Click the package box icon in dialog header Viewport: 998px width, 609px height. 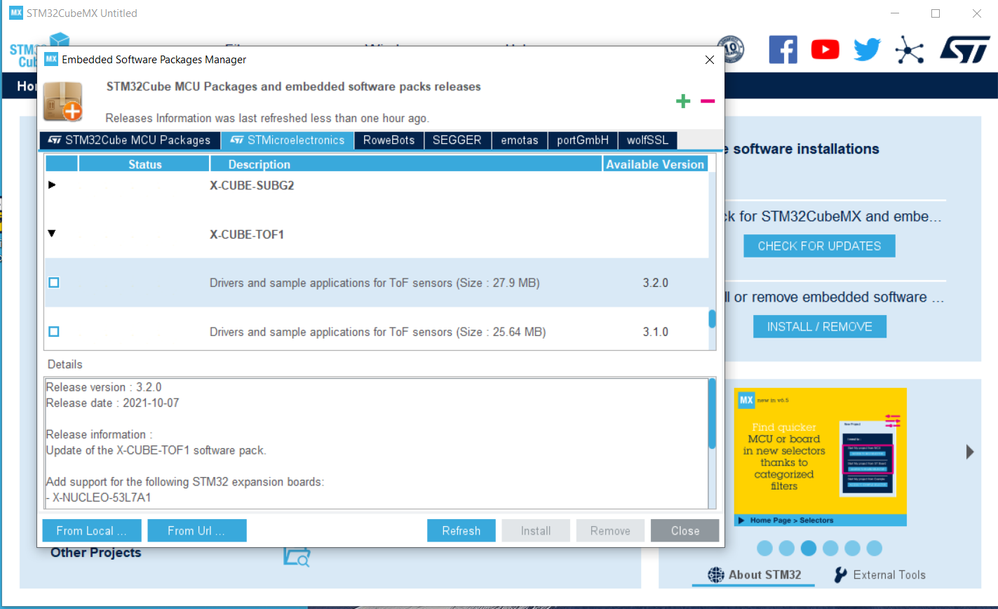63,101
